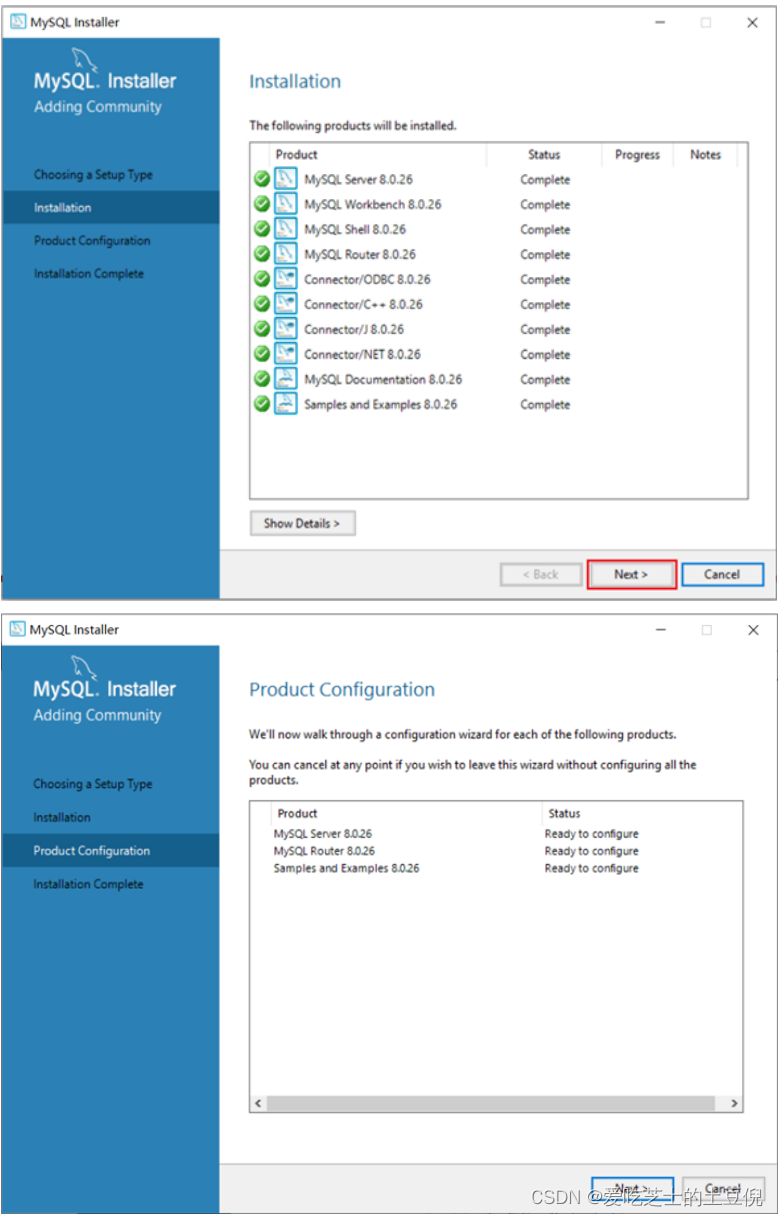Screen dimensions: 778x1216
Task: Select Choosing a Setup Type in Product Configuration window sidebar
Action: click(x=93, y=784)
